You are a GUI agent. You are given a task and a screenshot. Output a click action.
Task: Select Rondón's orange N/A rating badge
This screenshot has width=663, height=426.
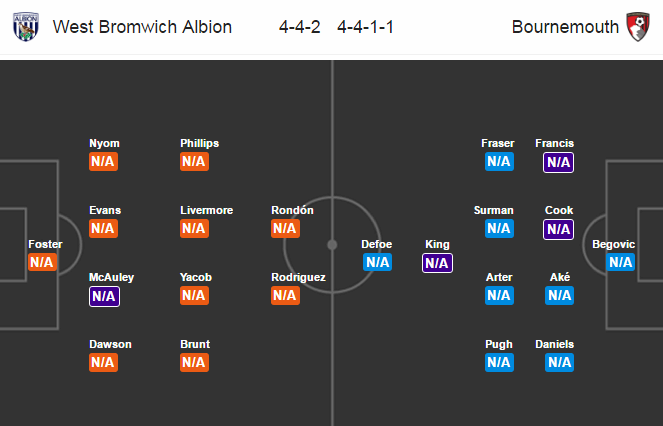click(285, 228)
